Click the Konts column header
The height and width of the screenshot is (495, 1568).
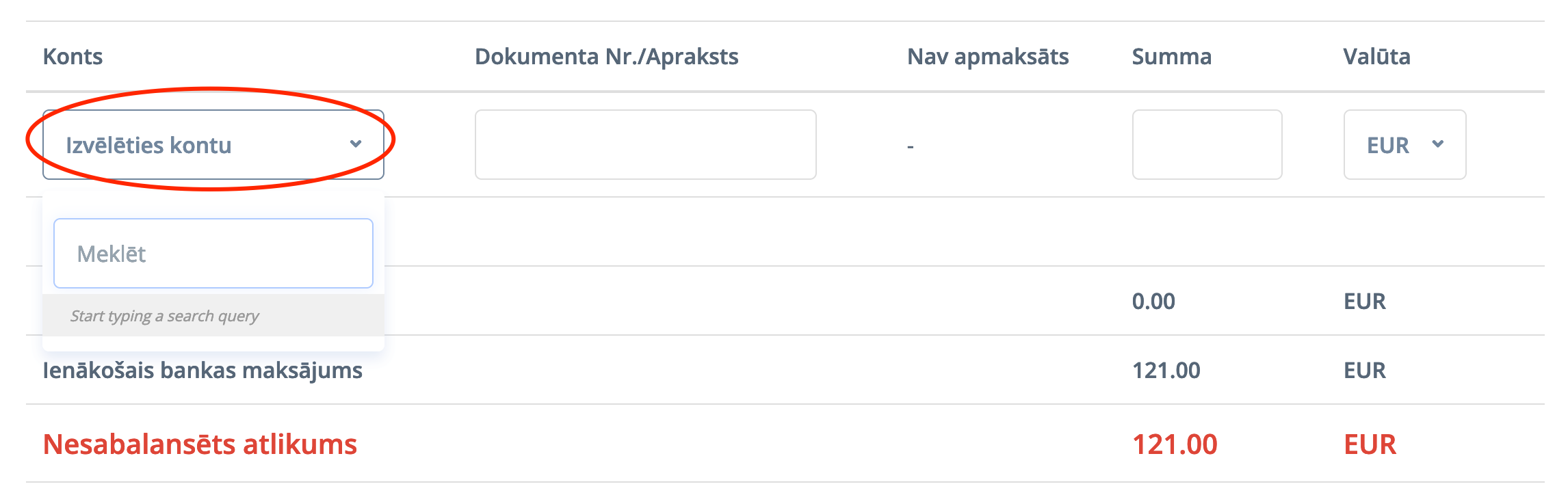[x=73, y=57]
